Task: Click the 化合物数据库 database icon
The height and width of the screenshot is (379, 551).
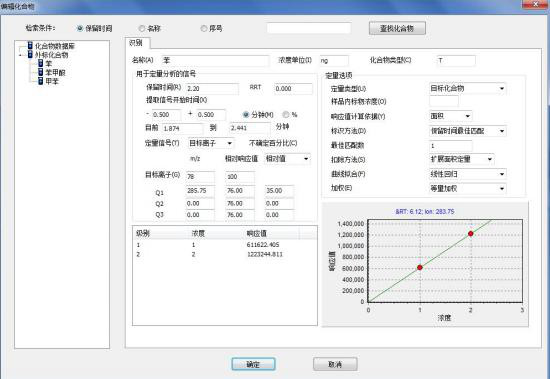Action: (x=30, y=46)
